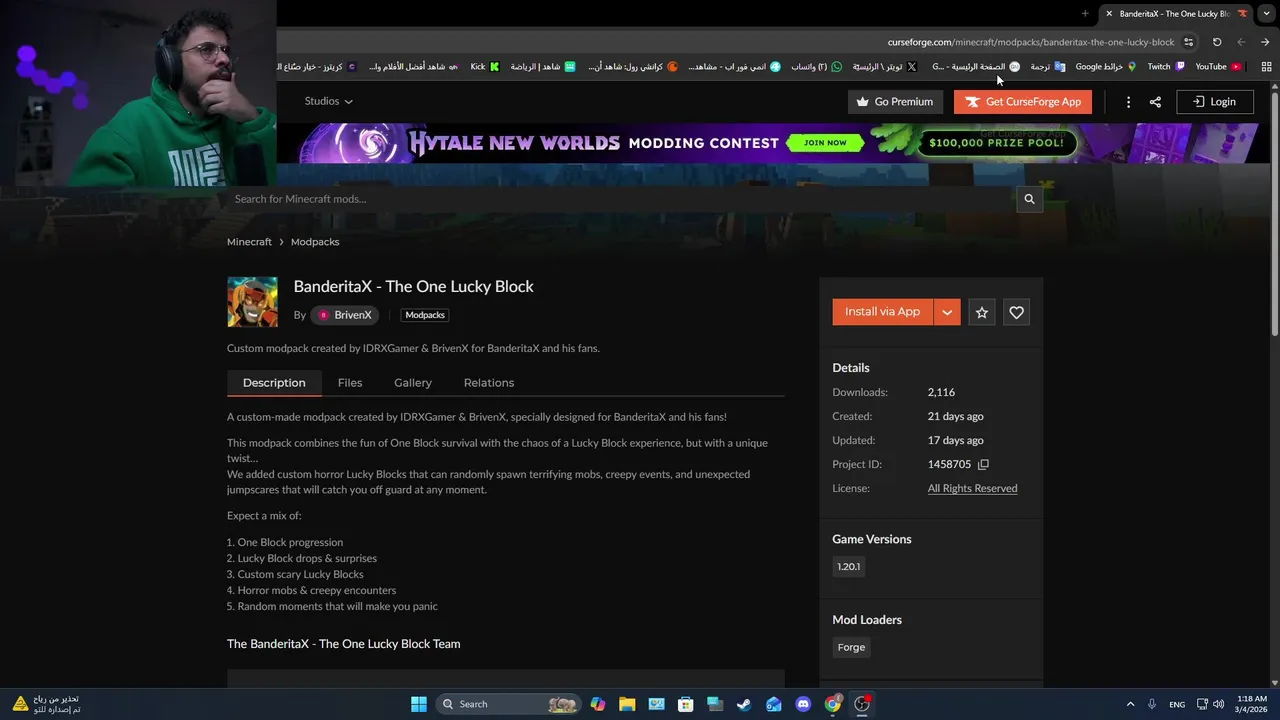Open the browser tab search dropdown
This screenshot has width=1280, height=720.
(x=1266, y=13)
